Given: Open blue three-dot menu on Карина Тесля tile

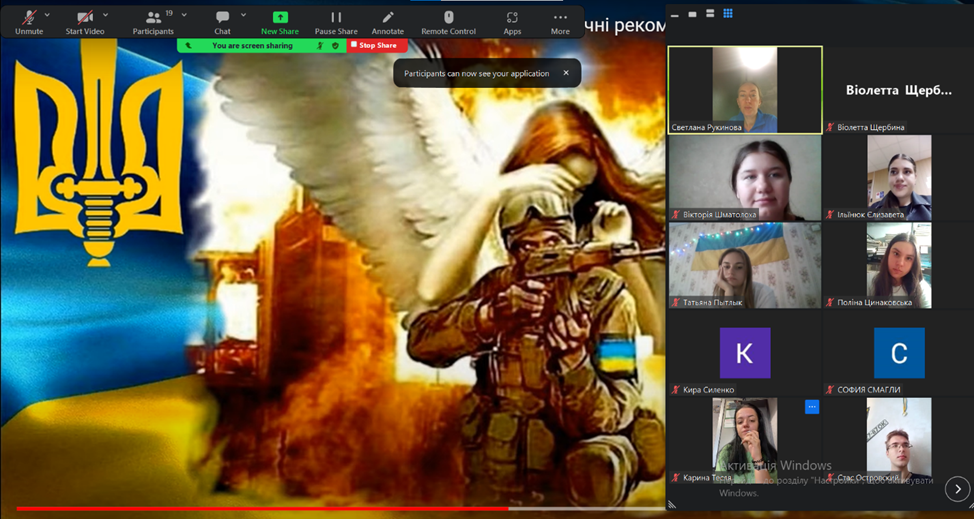Looking at the screenshot, I should tap(812, 407).
